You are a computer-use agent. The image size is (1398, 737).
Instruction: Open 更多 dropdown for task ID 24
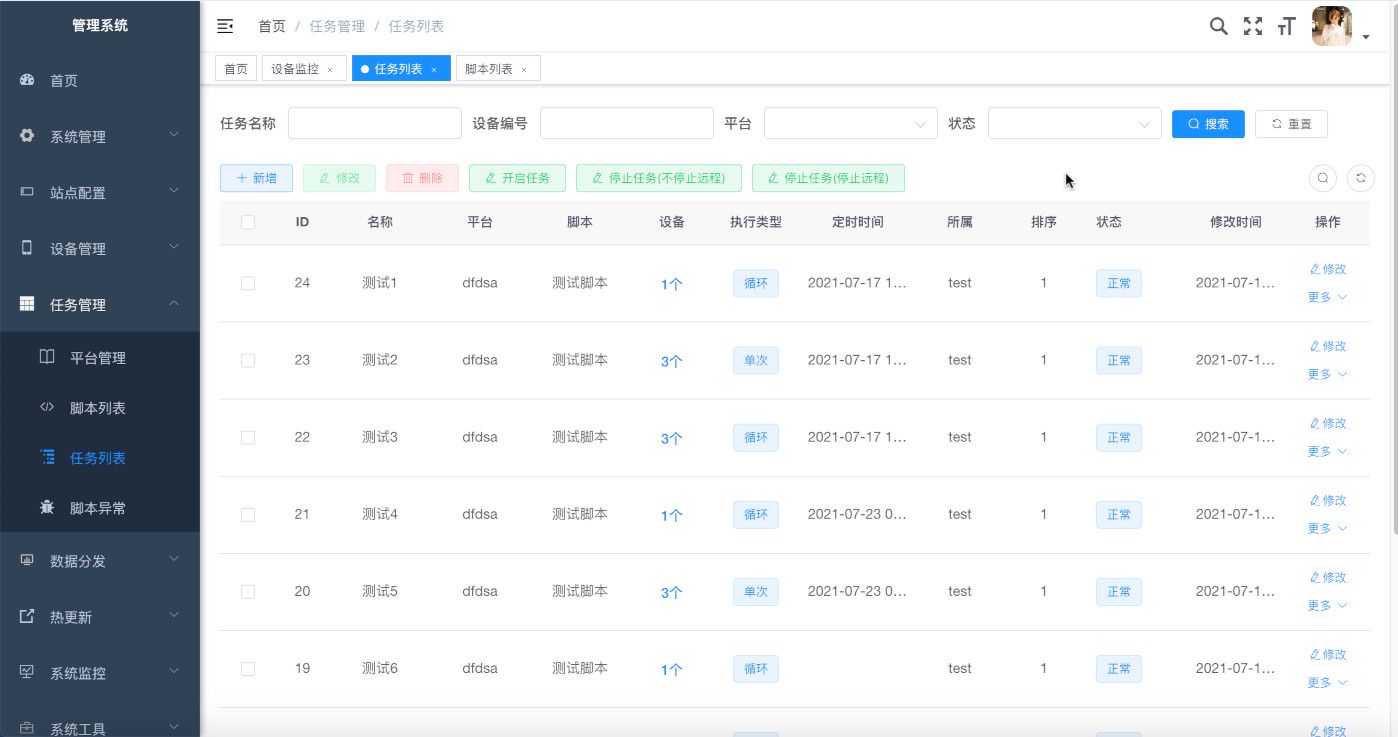(1327, 297)
